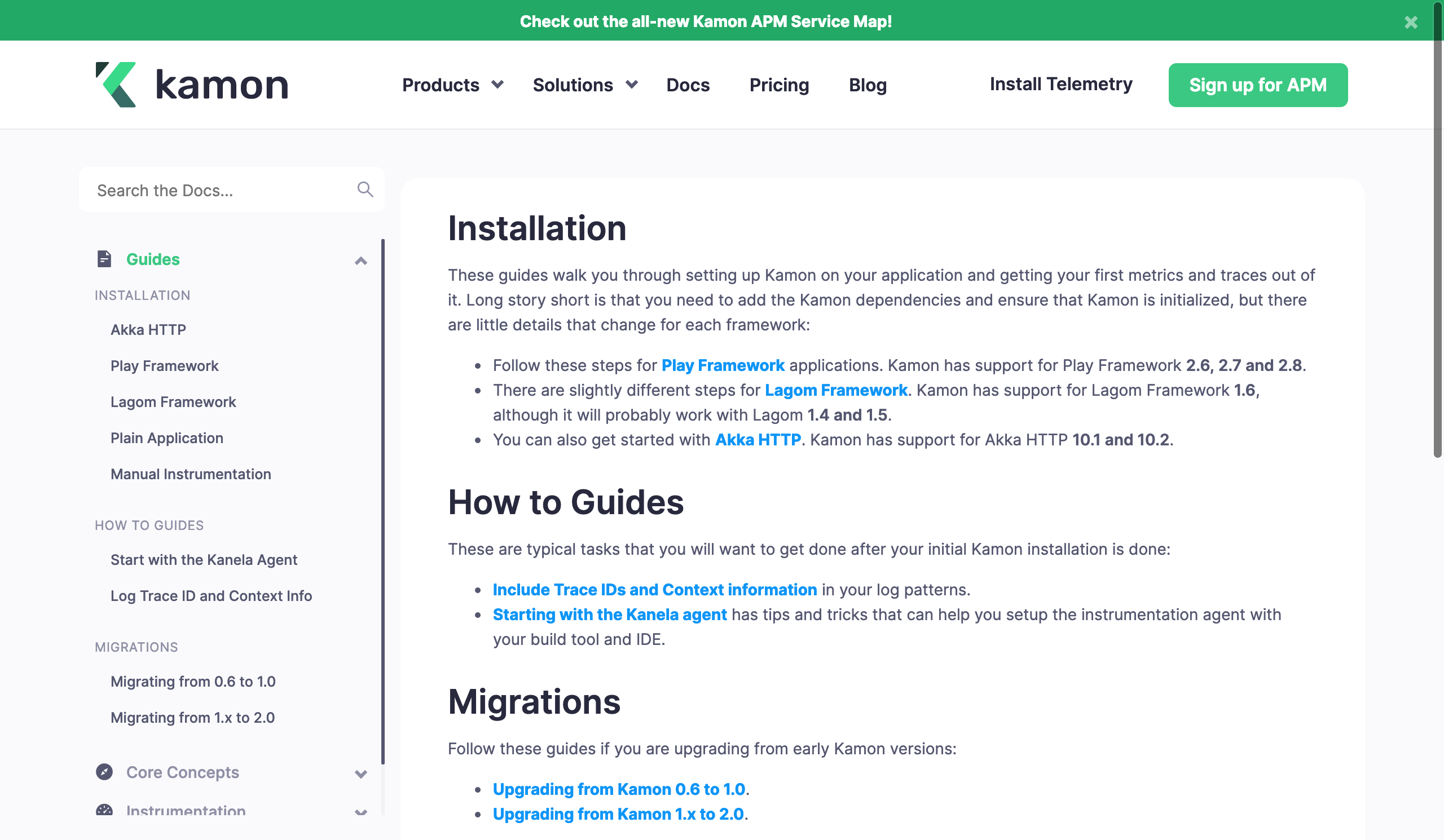
Task: Click the Play Framework link in article
Action: click(723, 365)
